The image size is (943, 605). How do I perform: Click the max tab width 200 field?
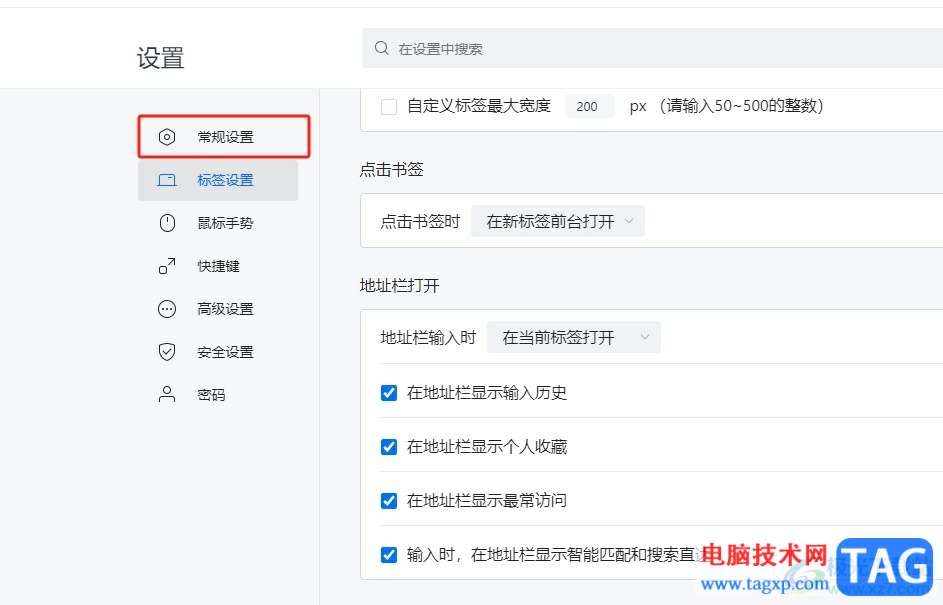(588, 106)
